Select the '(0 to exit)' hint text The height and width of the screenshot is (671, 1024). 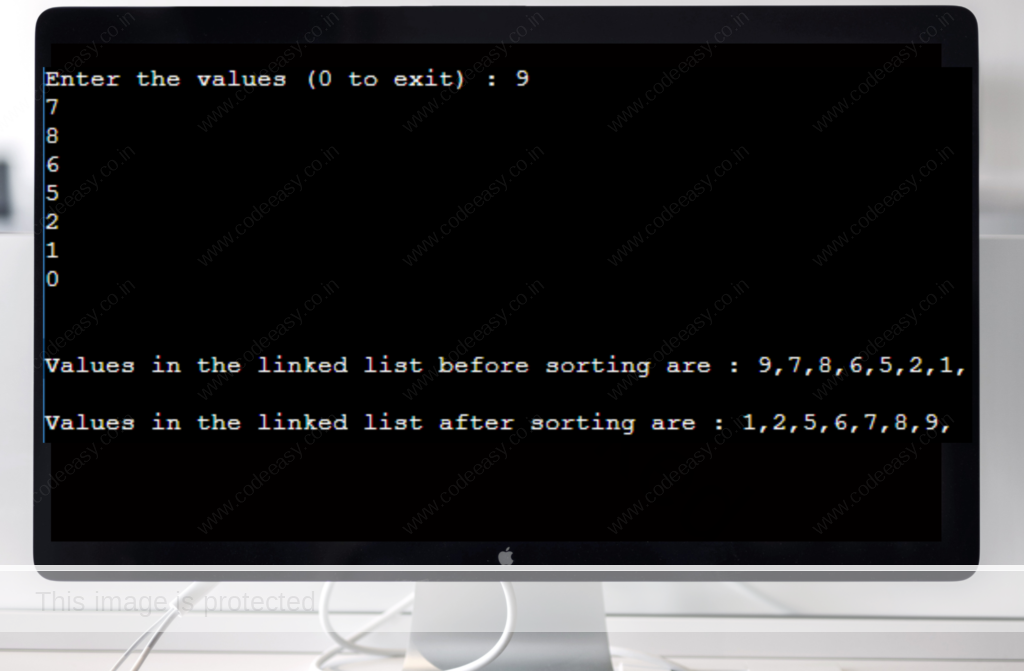385,79
